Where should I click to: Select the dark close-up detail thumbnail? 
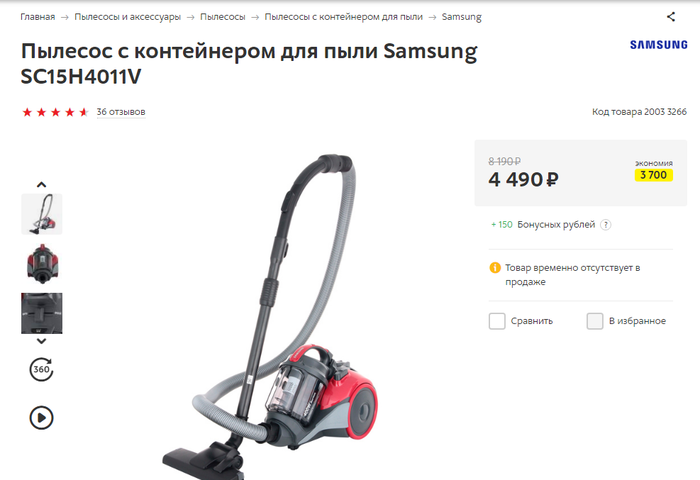click(42, 313)
